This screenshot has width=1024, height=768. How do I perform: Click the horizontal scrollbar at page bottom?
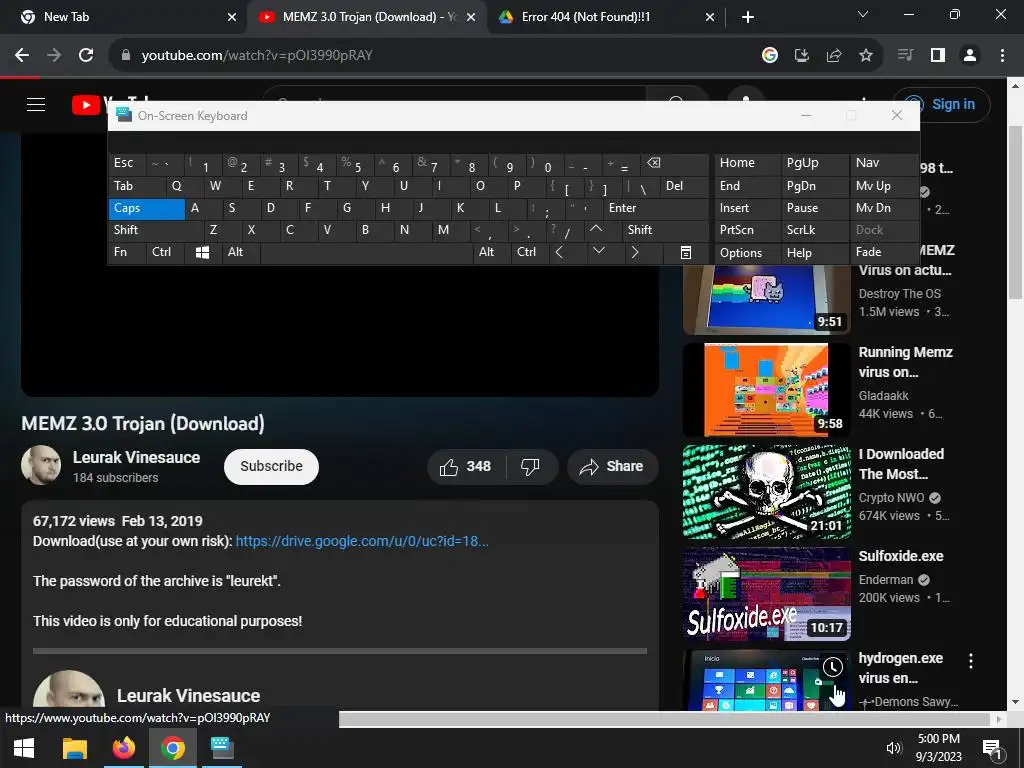point(666,720)
